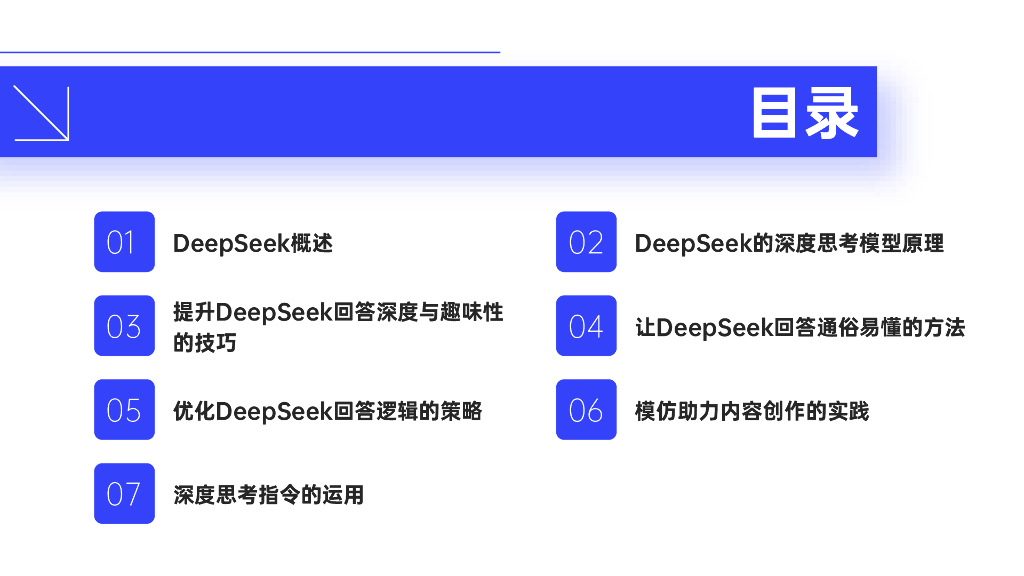Select the 目录 title text
The width and height of the screenshot is (1024, 576).
click(x=805, y=113)
